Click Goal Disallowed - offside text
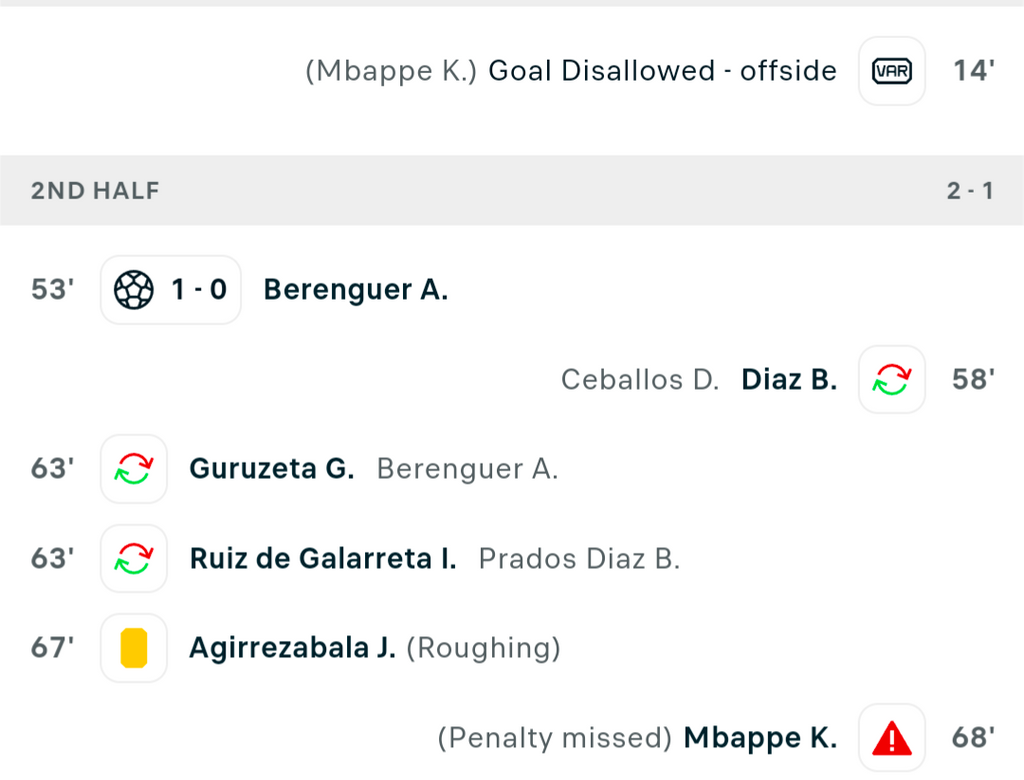The height and width of the screenshot is (780, 1024). tap(662, 71)
